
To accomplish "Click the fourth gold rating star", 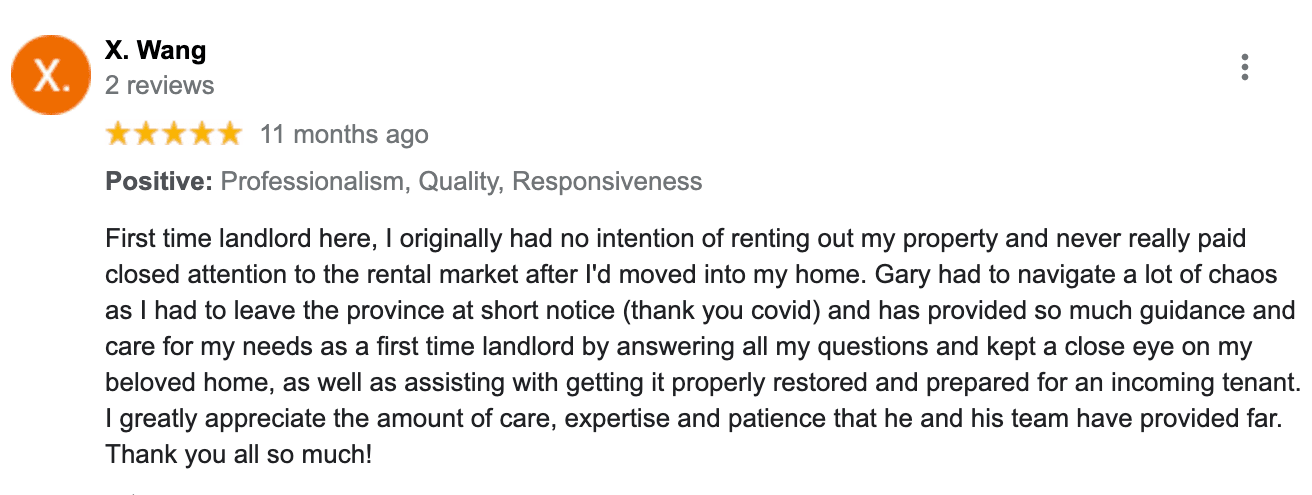I will pos(202,134).
